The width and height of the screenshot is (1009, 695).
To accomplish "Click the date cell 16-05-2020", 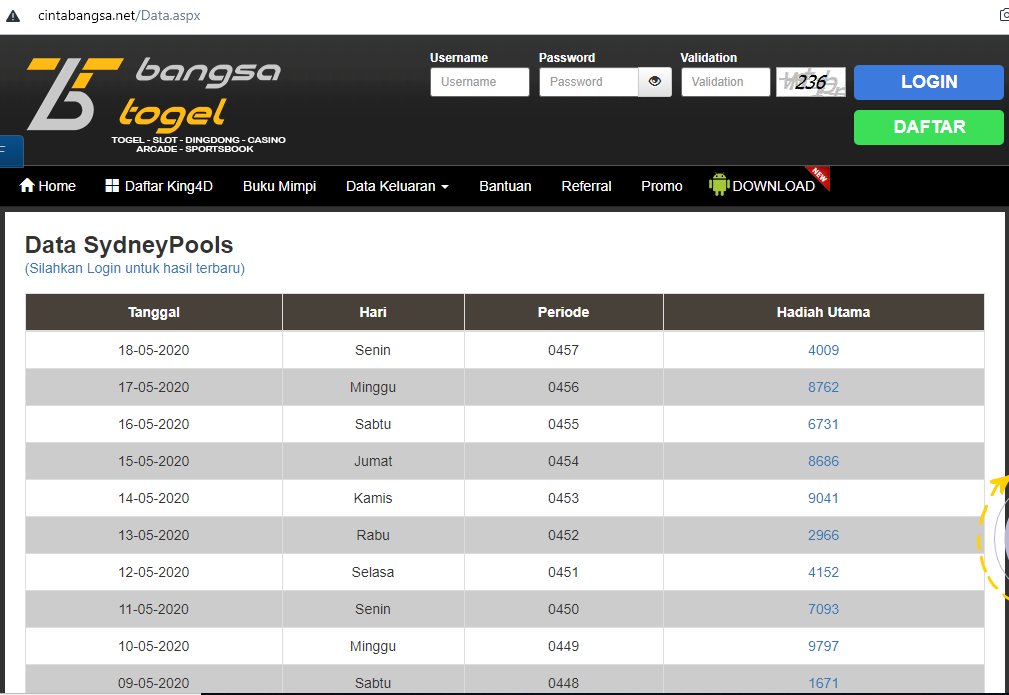I will 154,424.
